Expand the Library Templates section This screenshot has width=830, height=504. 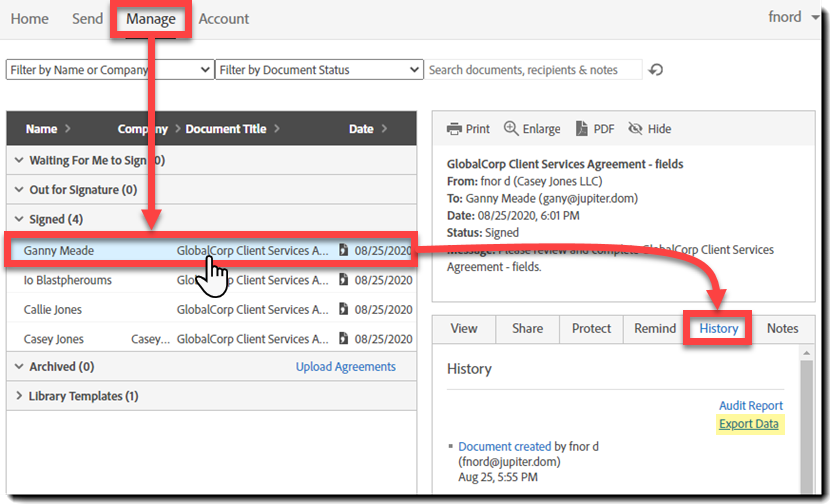[x=77, y=396]
